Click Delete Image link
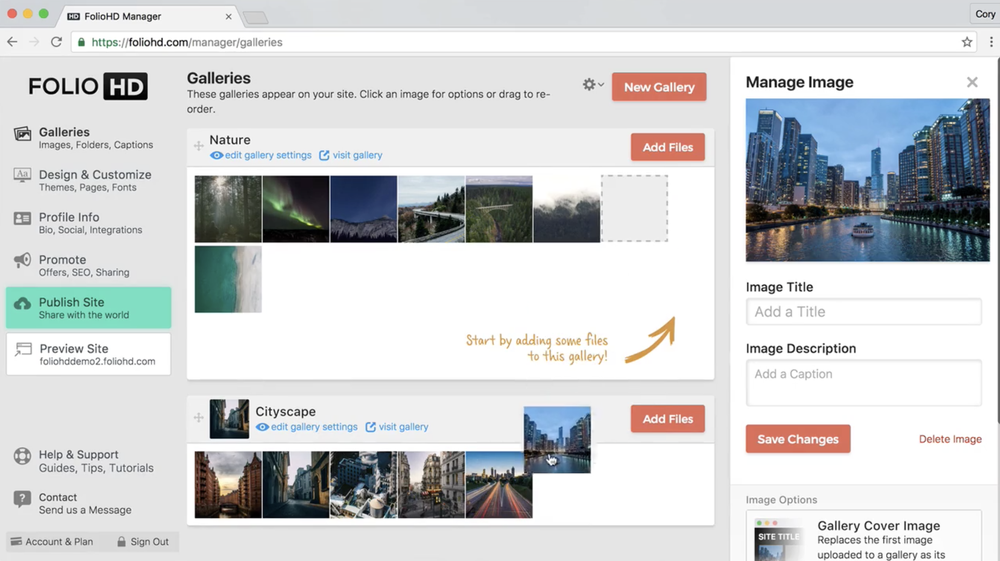1000x561 pixels. point(950,439)
